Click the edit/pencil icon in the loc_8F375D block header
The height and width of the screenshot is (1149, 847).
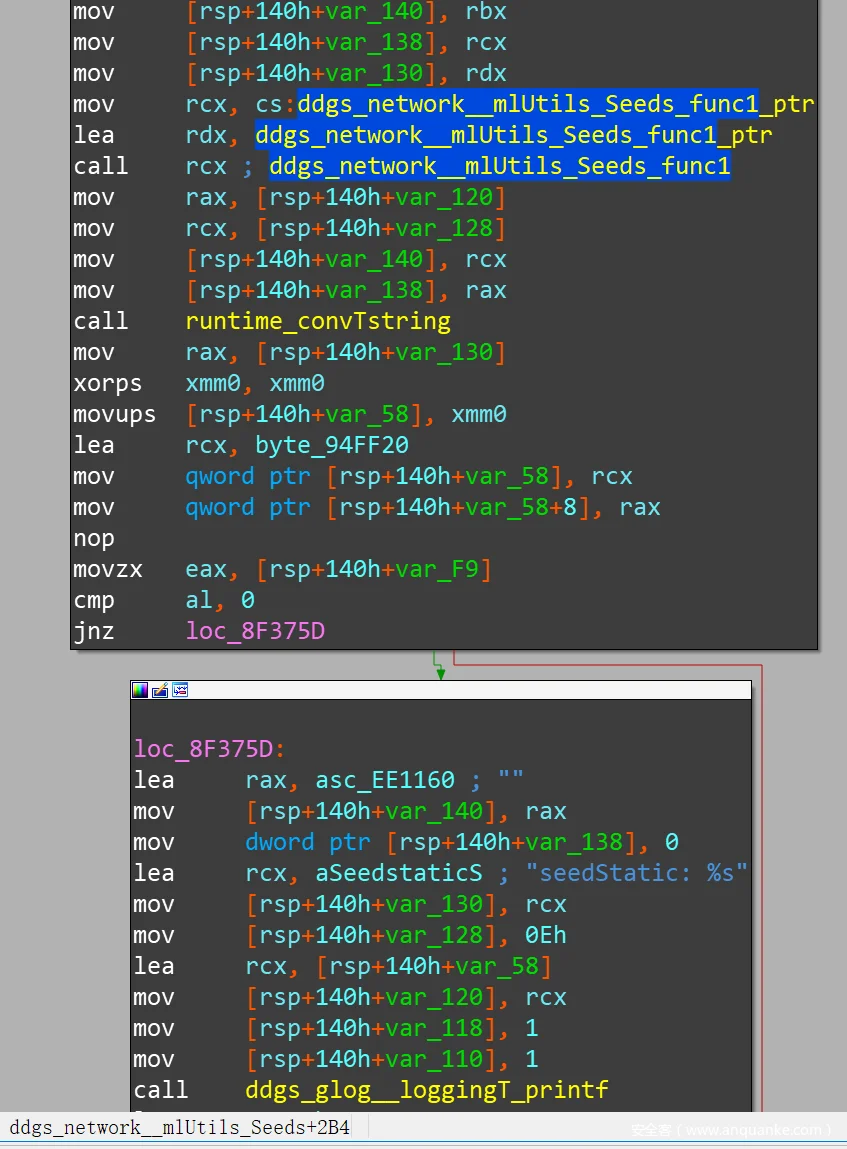tap(160, 690)
